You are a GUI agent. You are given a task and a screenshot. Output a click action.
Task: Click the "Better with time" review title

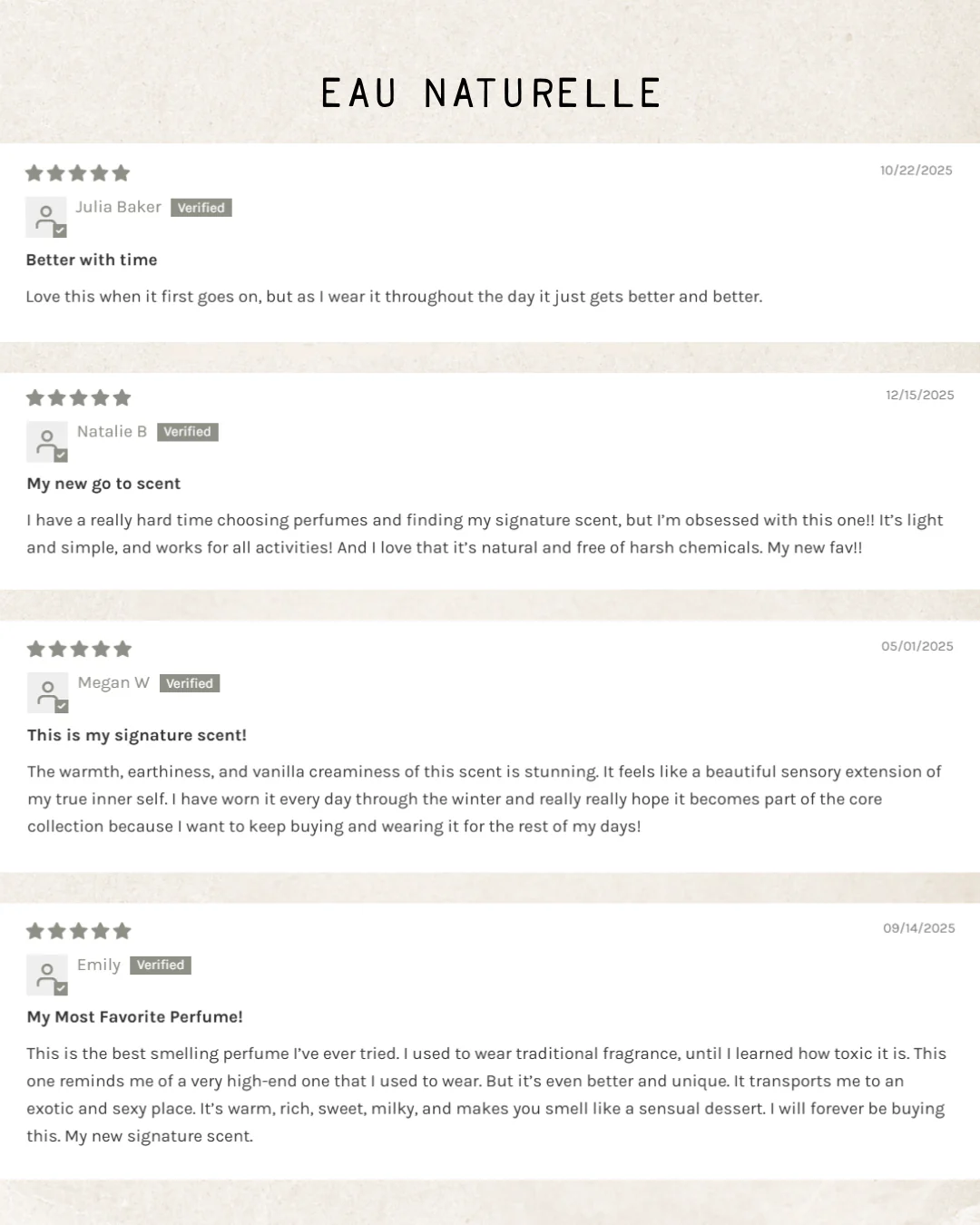pos(92,260)
